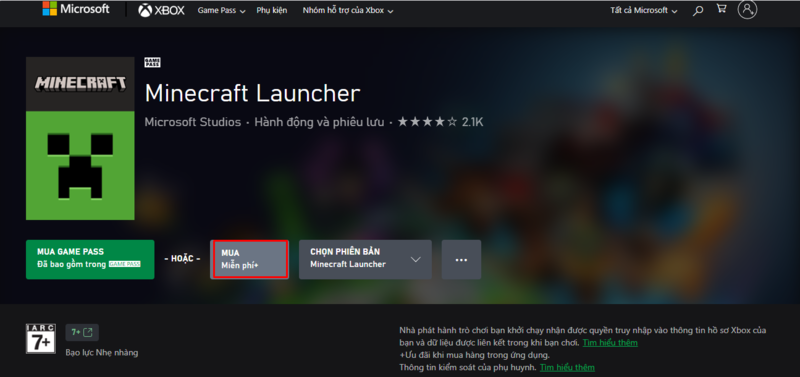The height and width of the screenshot is (377, 800).
Task: Click the Minecraft creeper cover art
Action: [x=80, y=138]
